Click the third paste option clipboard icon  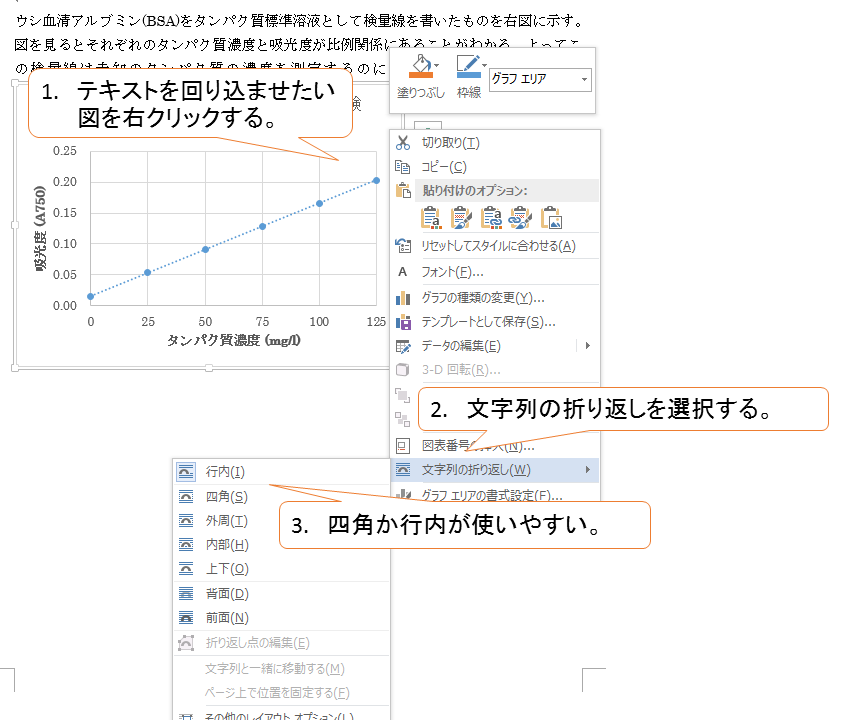(x=492, y=217)
